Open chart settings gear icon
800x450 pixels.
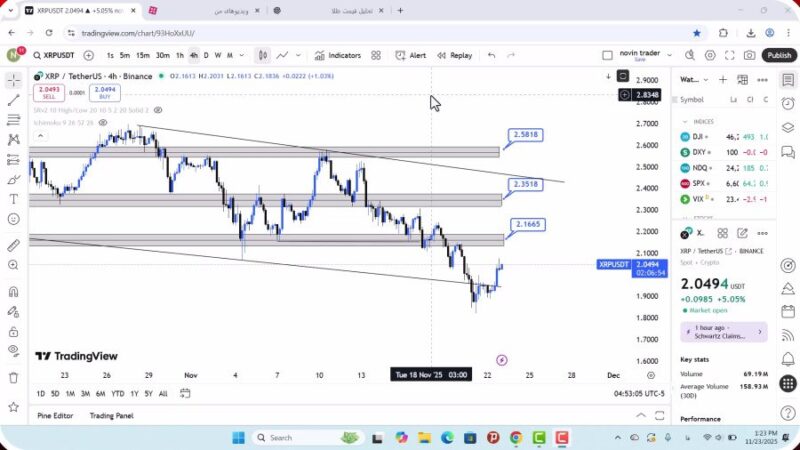711,56
